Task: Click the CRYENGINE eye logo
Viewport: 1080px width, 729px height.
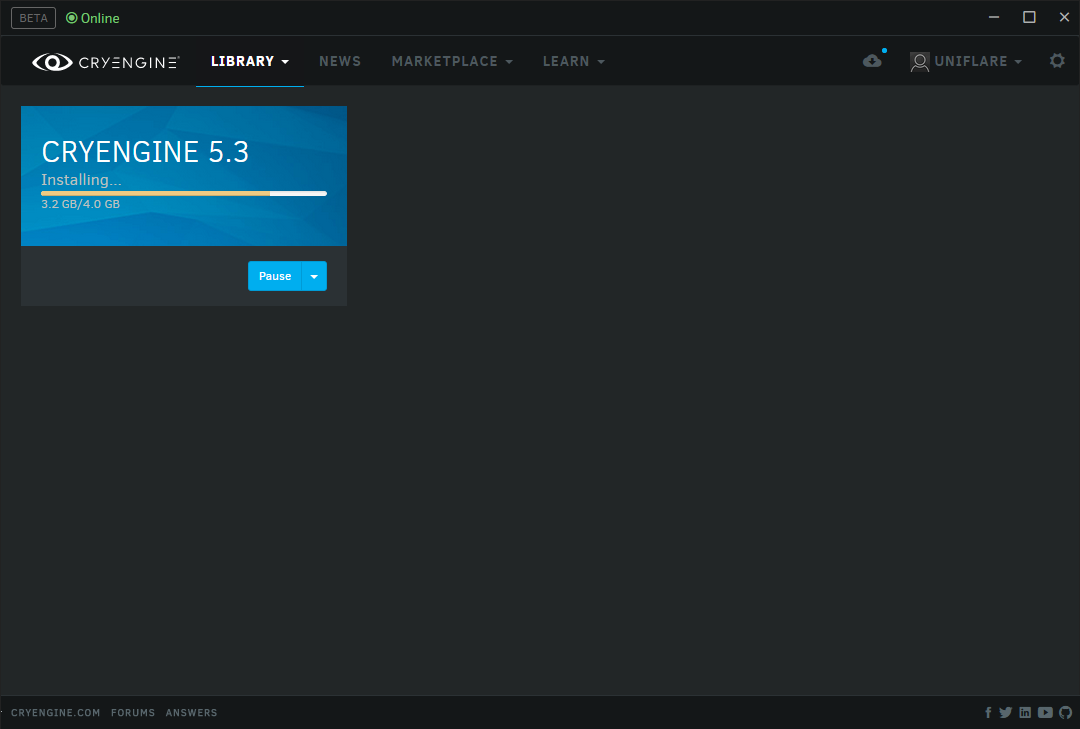Action: point(52,62)
